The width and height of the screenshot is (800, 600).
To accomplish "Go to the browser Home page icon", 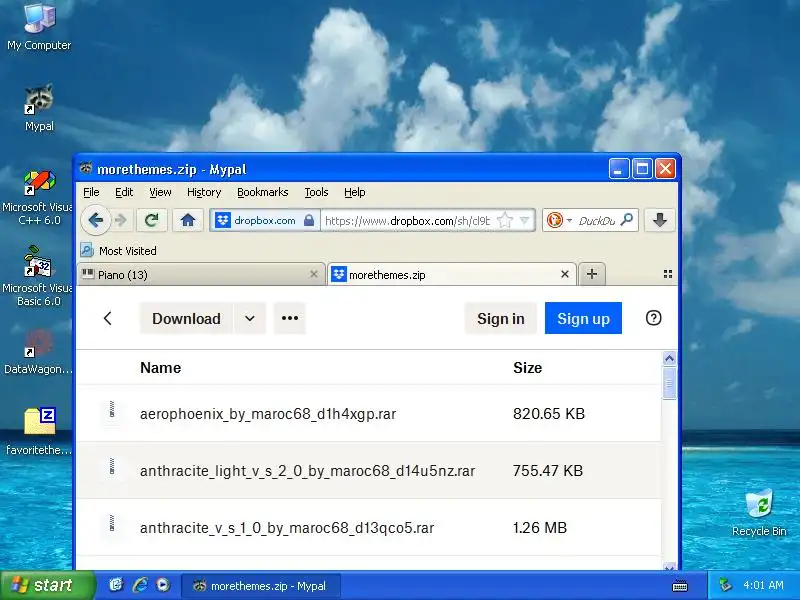I will coord(188,220).
